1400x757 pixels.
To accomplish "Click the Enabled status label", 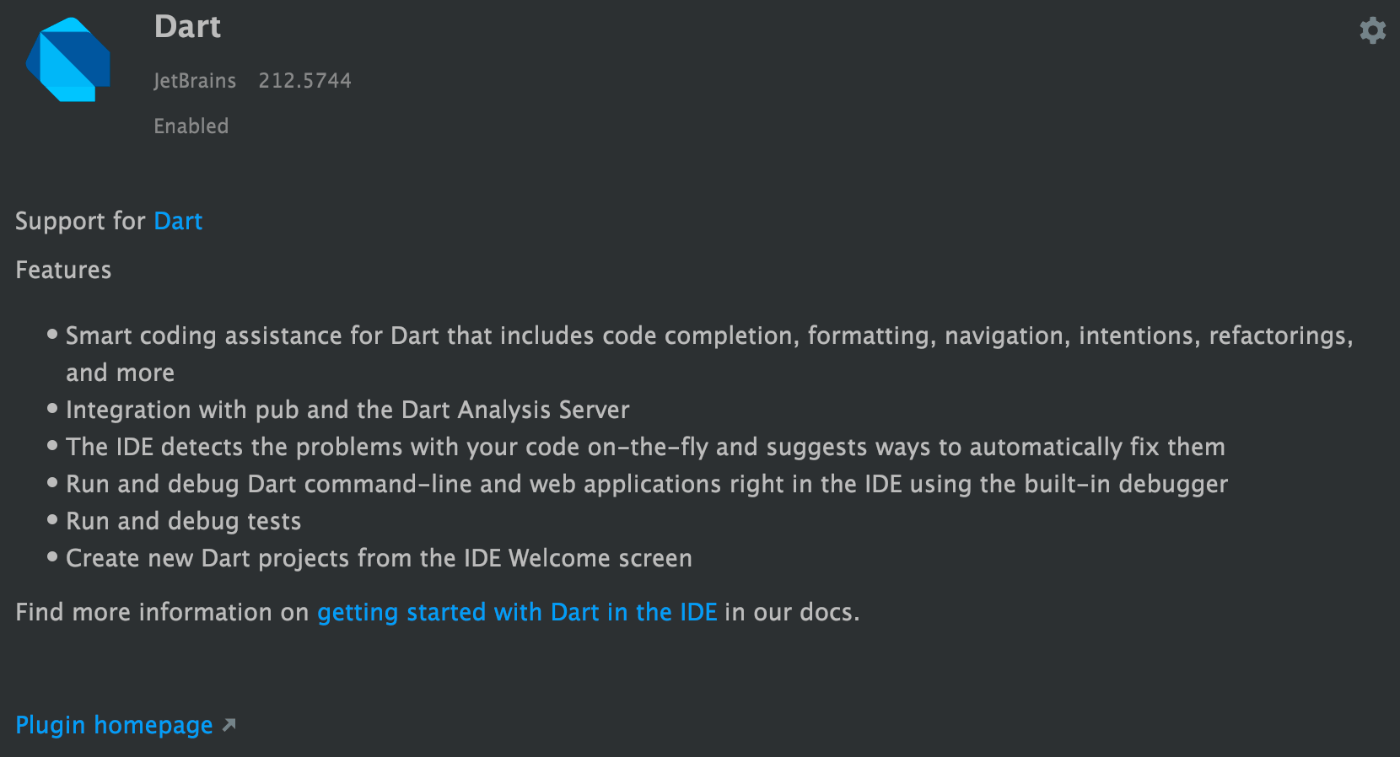I will 191,126.
